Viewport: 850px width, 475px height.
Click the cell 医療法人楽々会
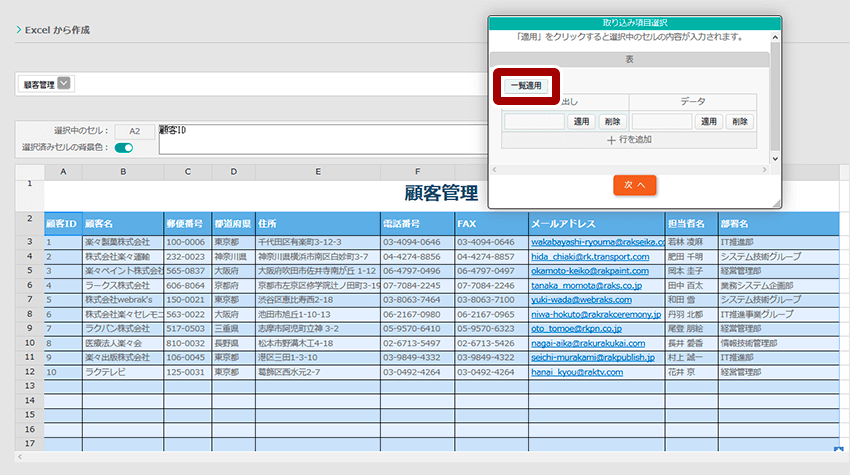123,343
